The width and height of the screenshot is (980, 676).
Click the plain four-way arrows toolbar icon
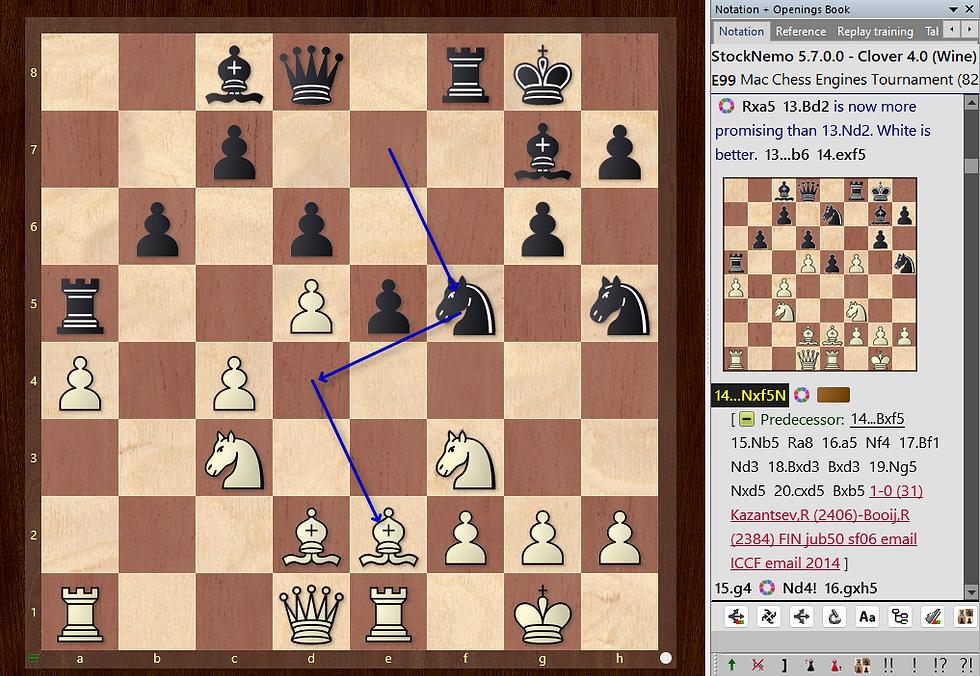(802, 617)
